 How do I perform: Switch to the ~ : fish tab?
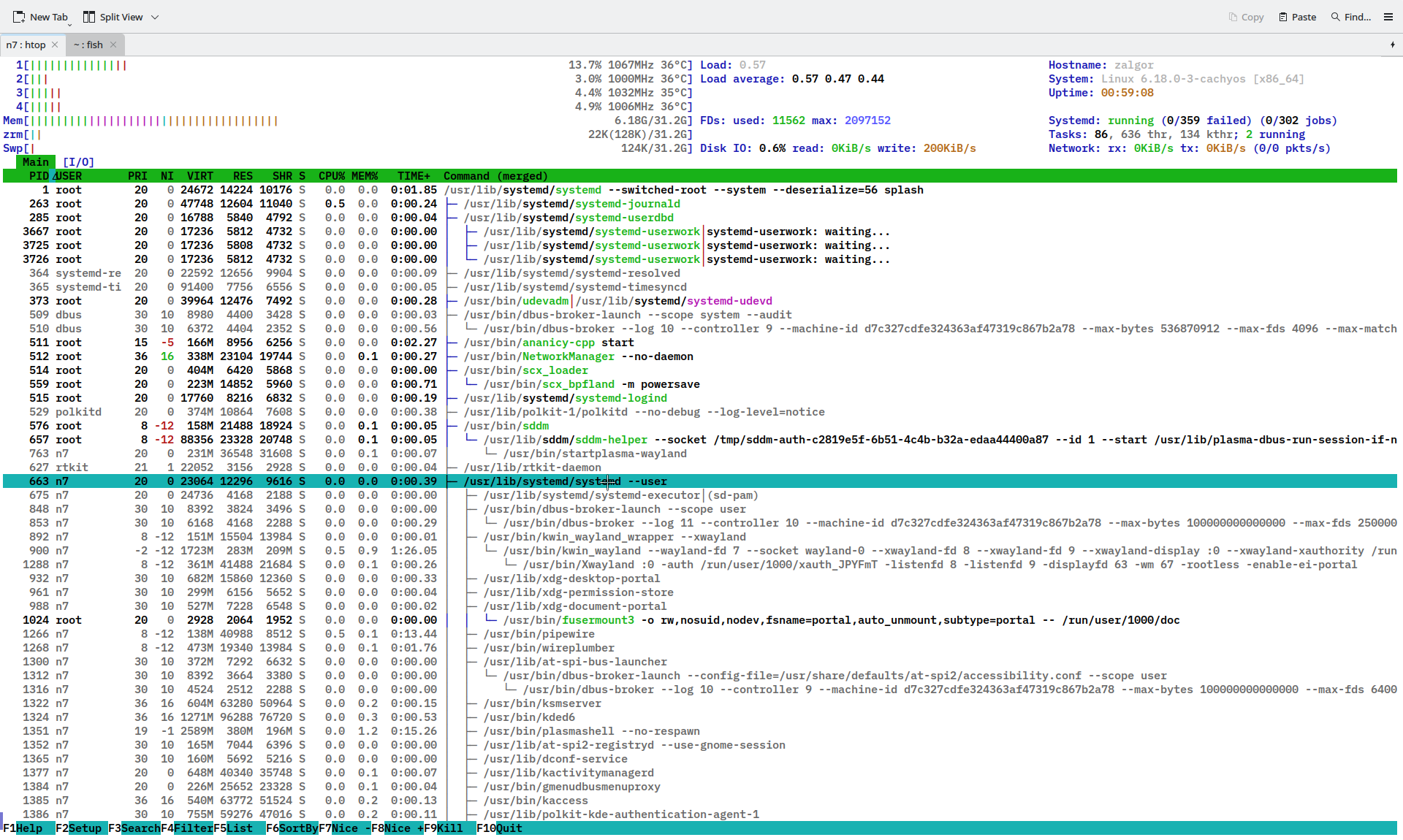coord(88,45)
